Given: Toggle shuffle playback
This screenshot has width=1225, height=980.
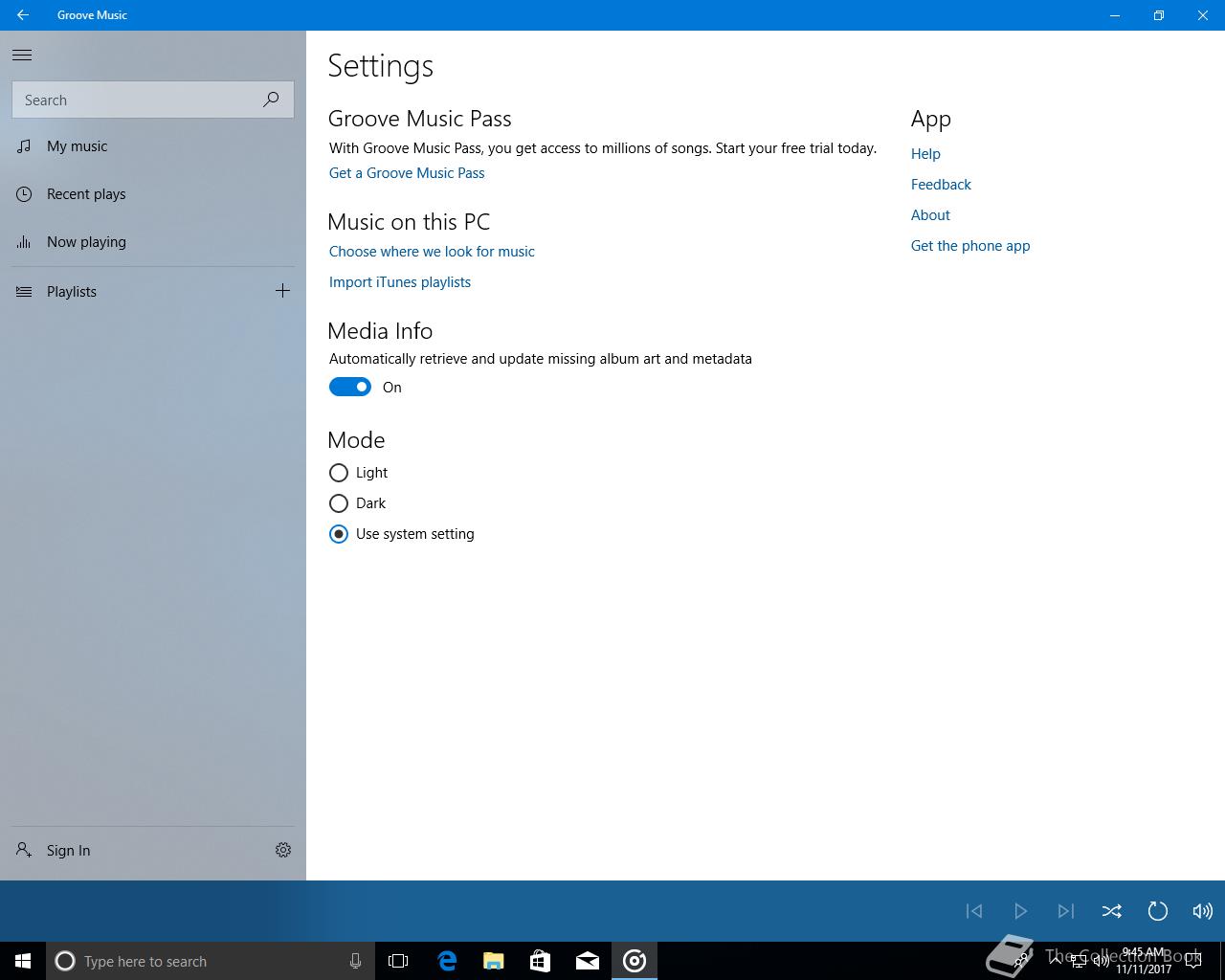Looking at the screenshot, I should [x=1111, y=911].
